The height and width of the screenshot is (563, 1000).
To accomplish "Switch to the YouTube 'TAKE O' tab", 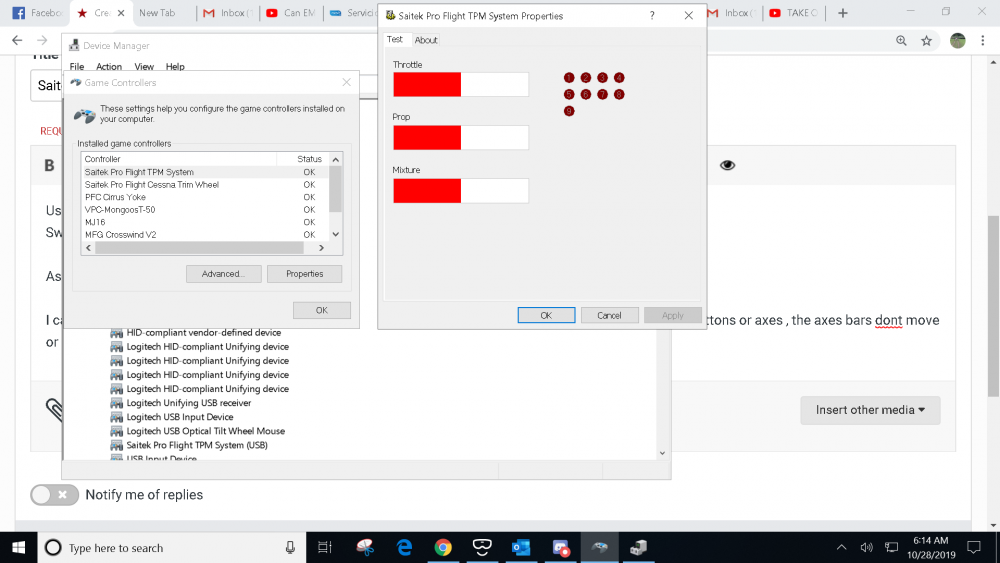I will coord(793,13).
